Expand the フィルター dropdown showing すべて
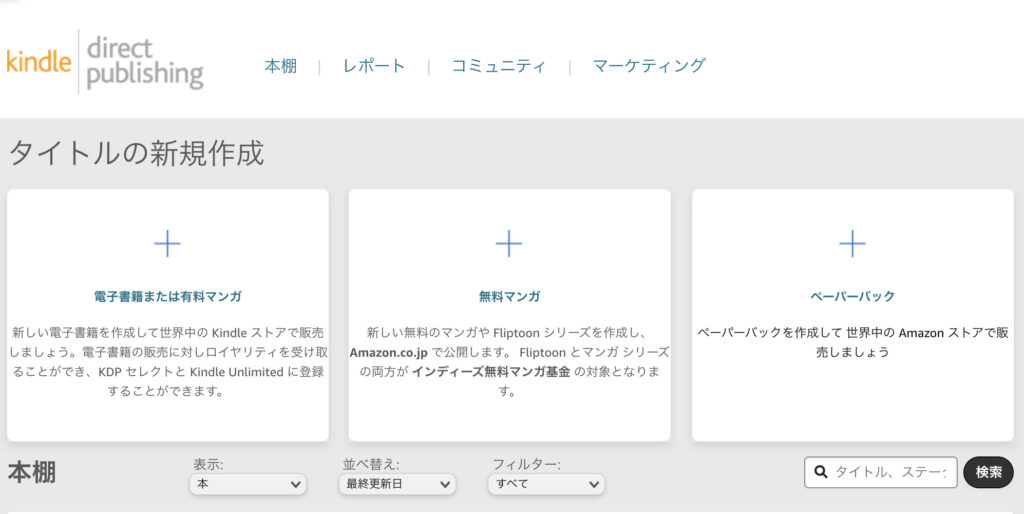The height and width of the screenshot is (514, 1024). (x=546, y=484)
